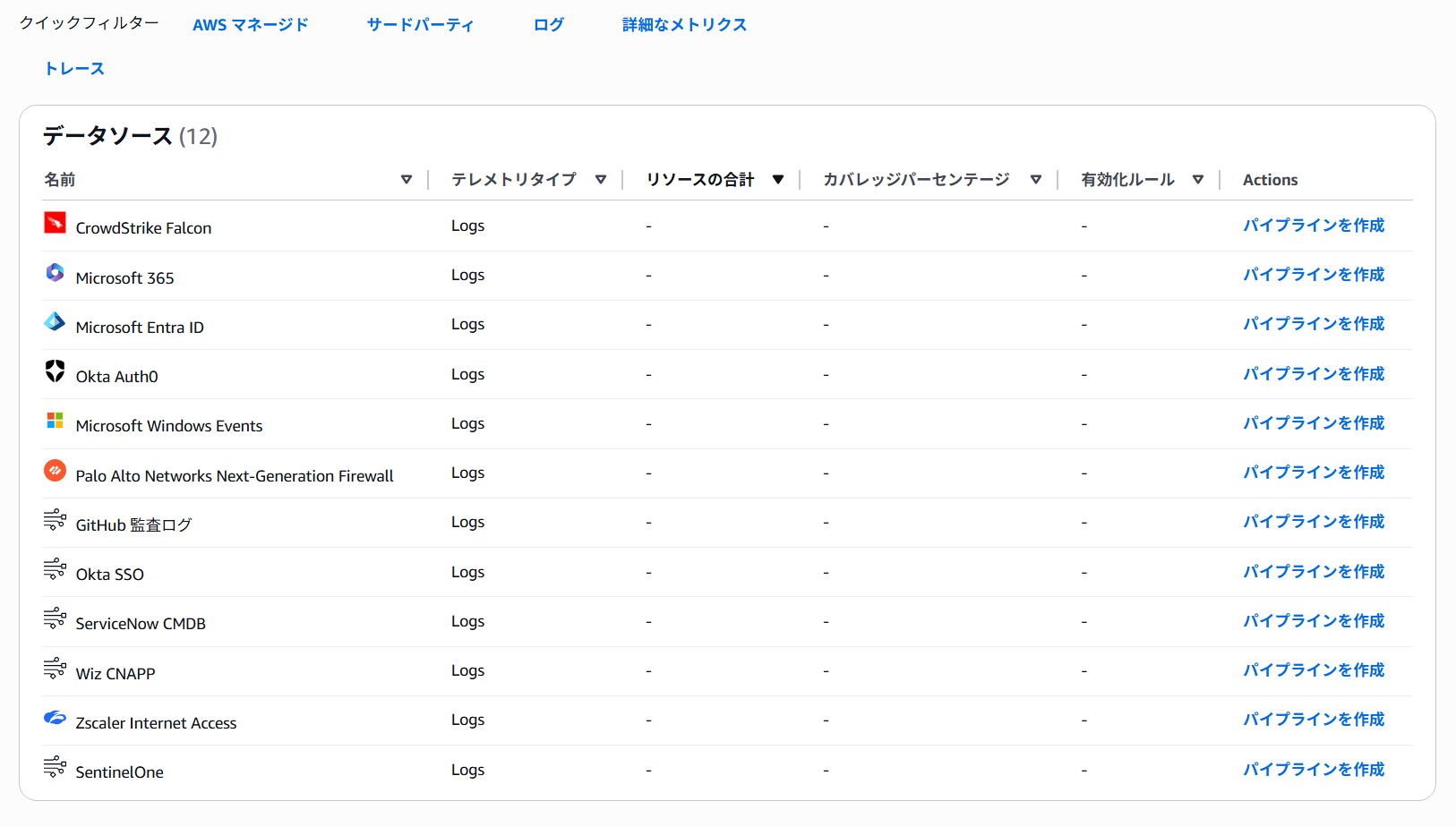Screen dimensions: 1456x827
Task: Apply the ログ quick filter
Action: [x=549, y=25]
